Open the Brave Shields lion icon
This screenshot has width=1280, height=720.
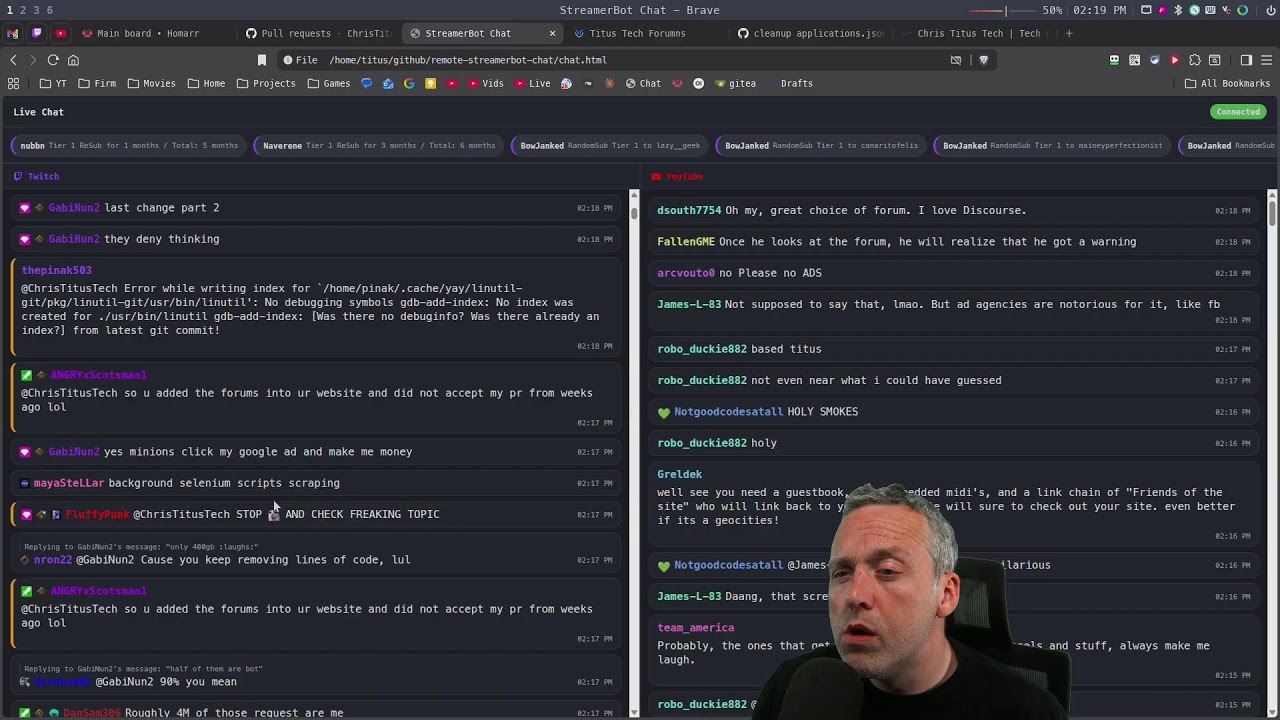983,60
